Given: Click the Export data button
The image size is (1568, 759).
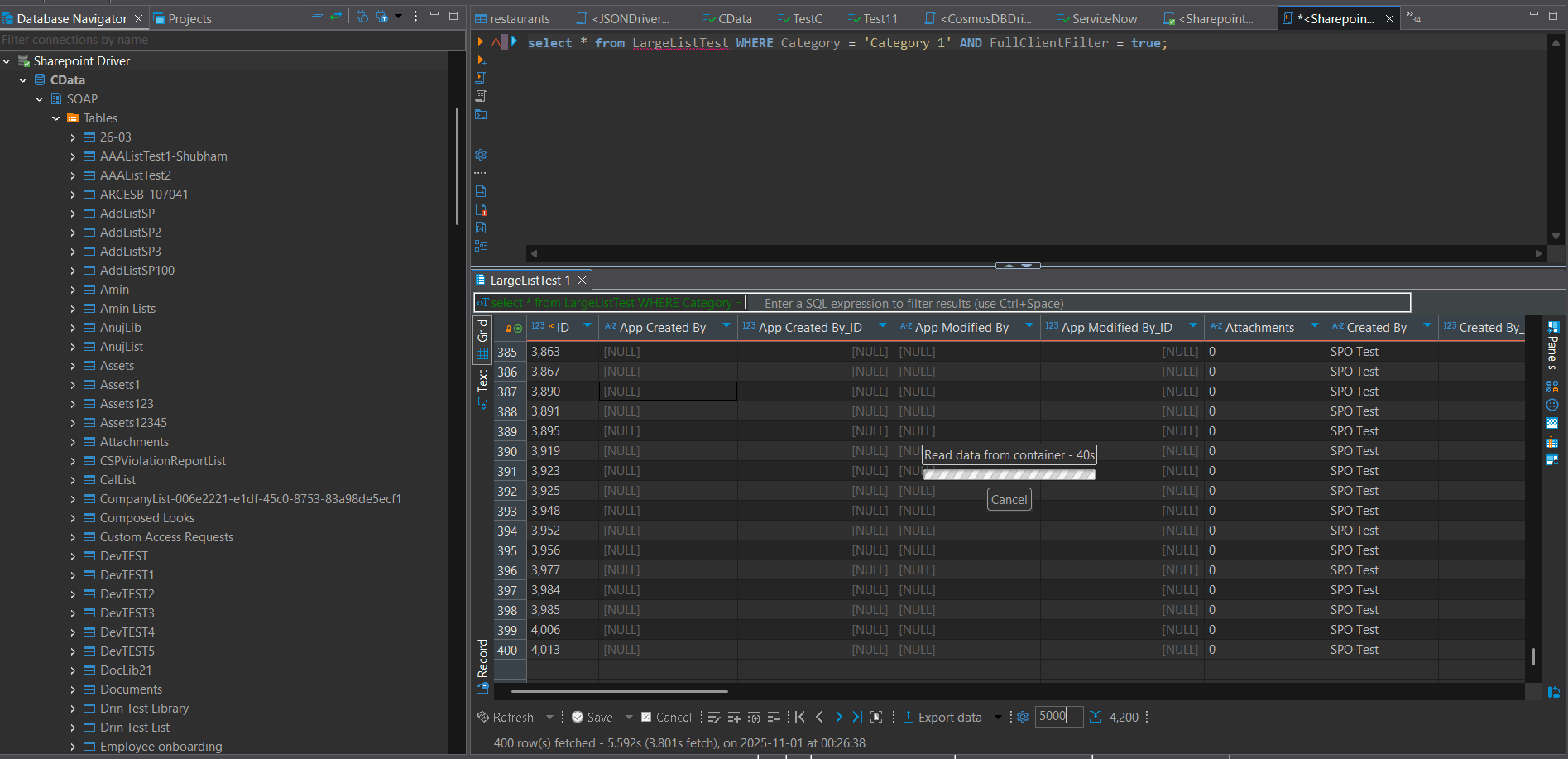Looking at the screenshot, I should (x=942, y=717).
